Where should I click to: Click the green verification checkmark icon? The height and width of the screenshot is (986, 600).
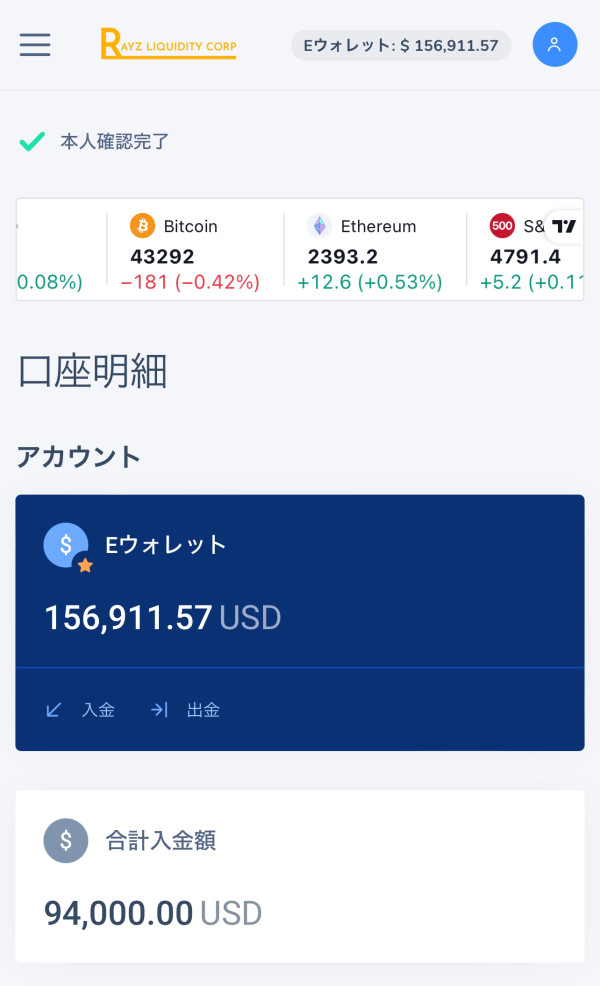point(32,141)
